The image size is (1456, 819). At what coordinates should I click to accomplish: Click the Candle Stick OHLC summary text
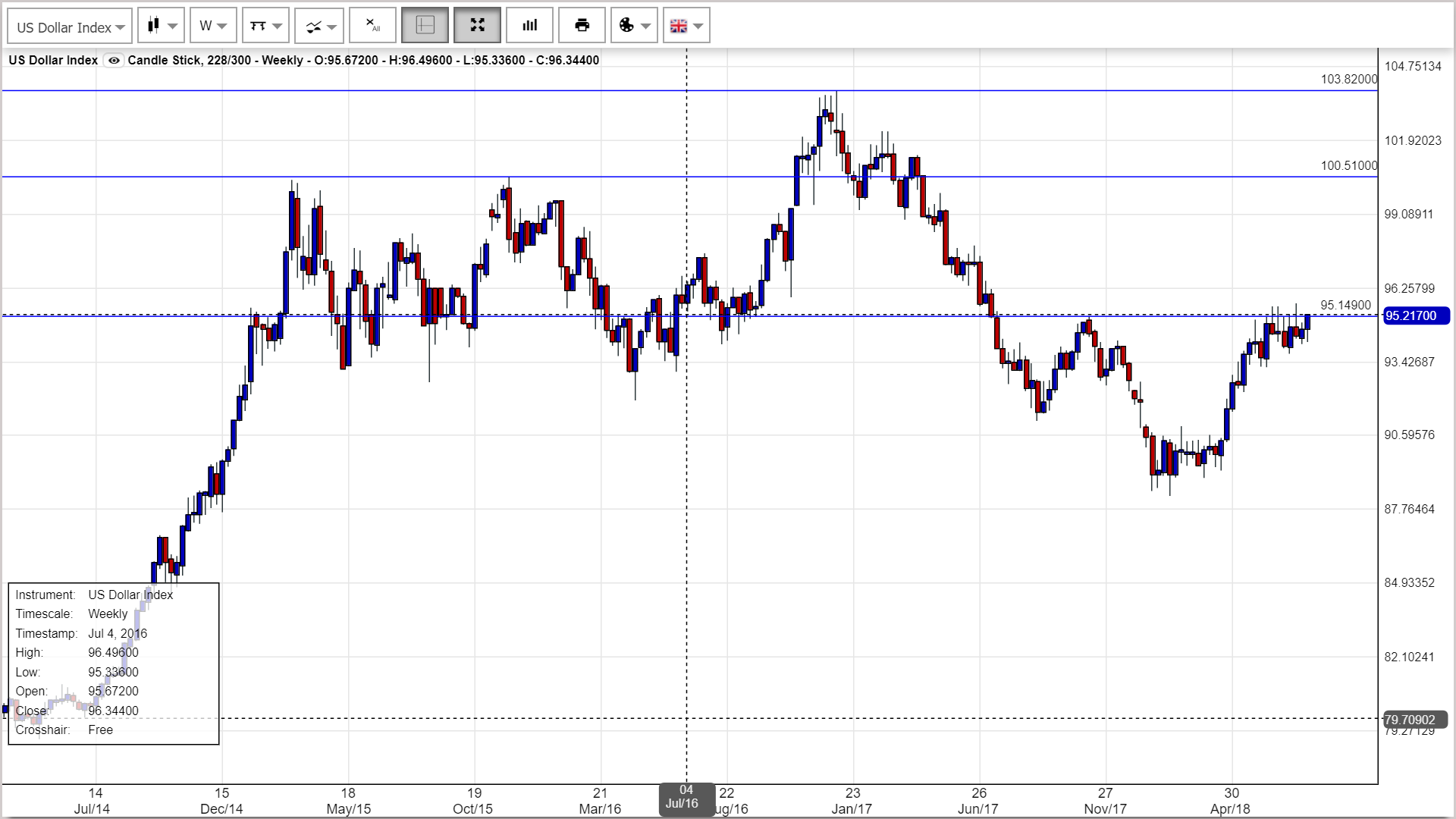363,61
